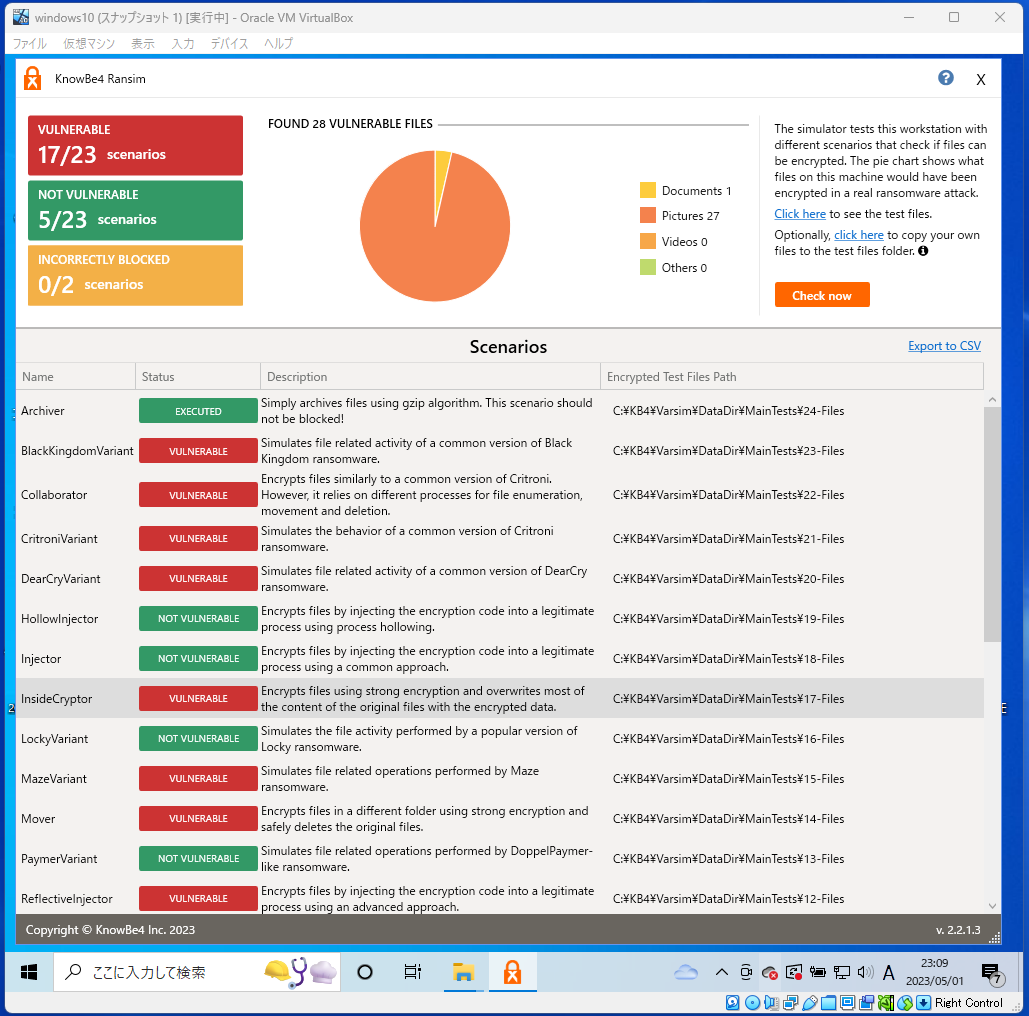Image resolution: width=1029 pixels, height=1016 pixels.
Task: Click VirtualBox hard disk activity indicator
Action: pos(733,1002)
